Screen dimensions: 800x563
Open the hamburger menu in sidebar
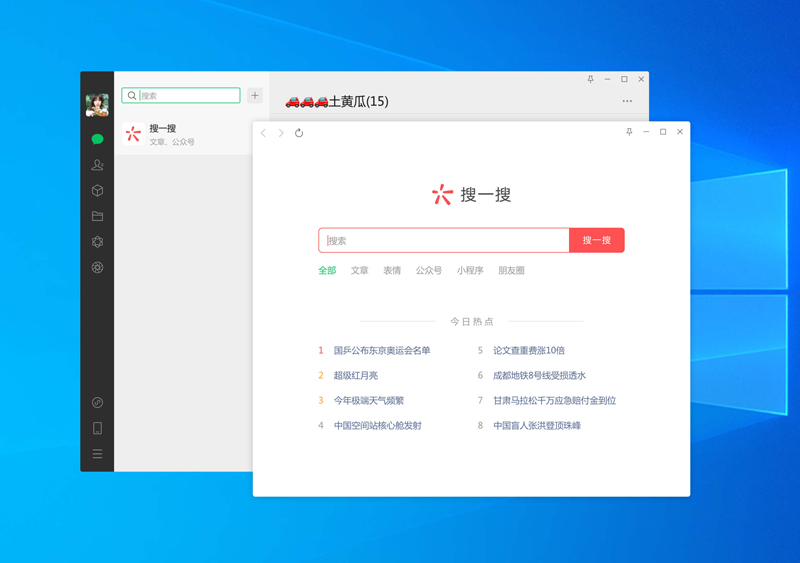(x=97, y=454)
